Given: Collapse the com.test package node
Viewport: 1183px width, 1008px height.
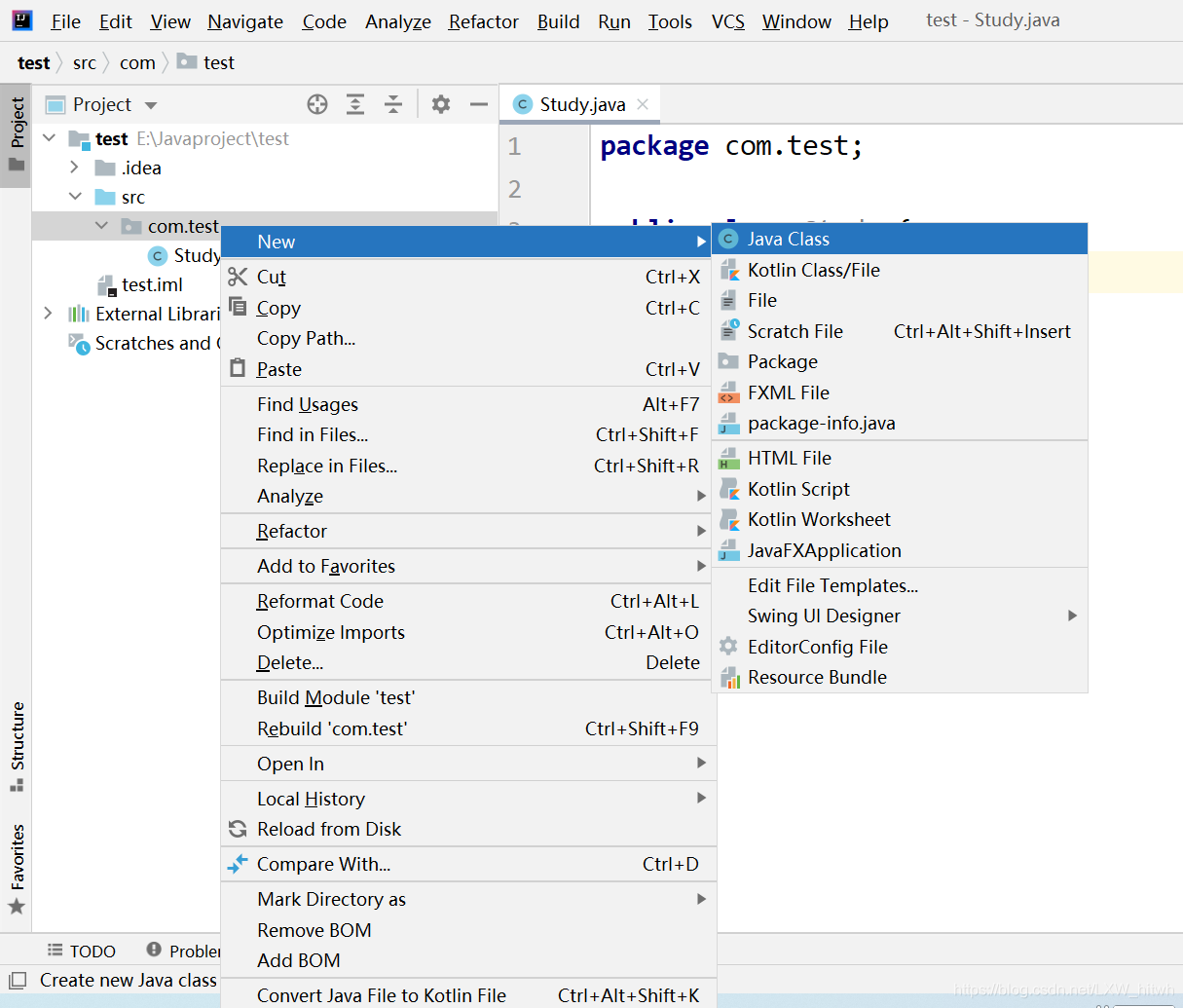Looking at the screenshot, I should [x=101, y=226].
